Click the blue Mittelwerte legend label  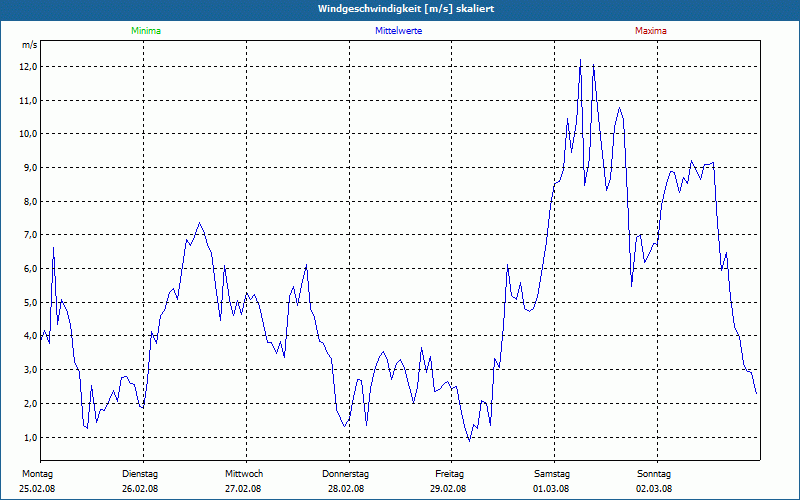[398, 31]
